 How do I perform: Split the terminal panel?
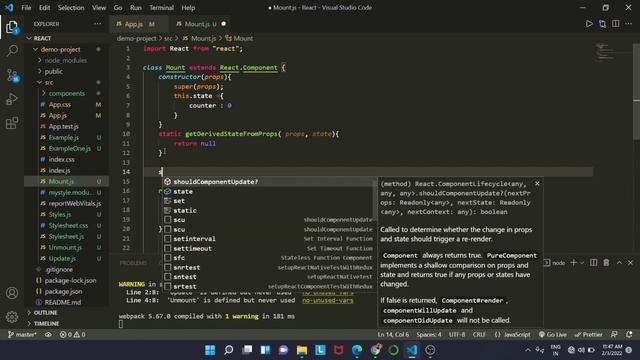(594, 263)
